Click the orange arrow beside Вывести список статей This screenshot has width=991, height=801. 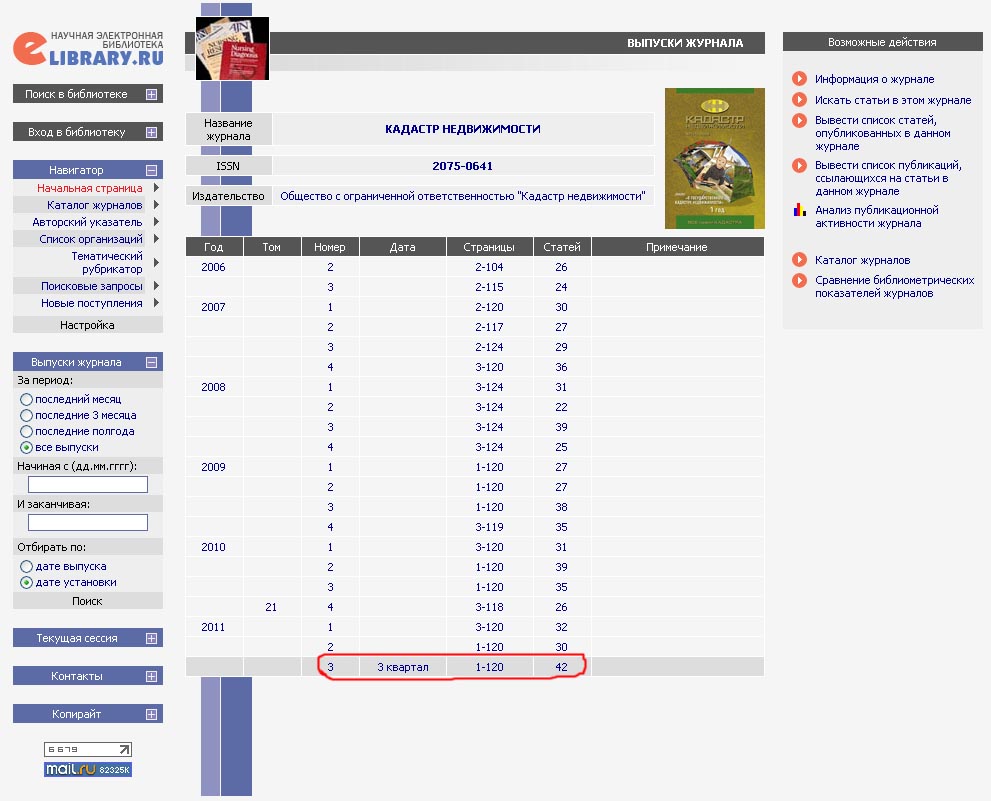pos(799,120)
